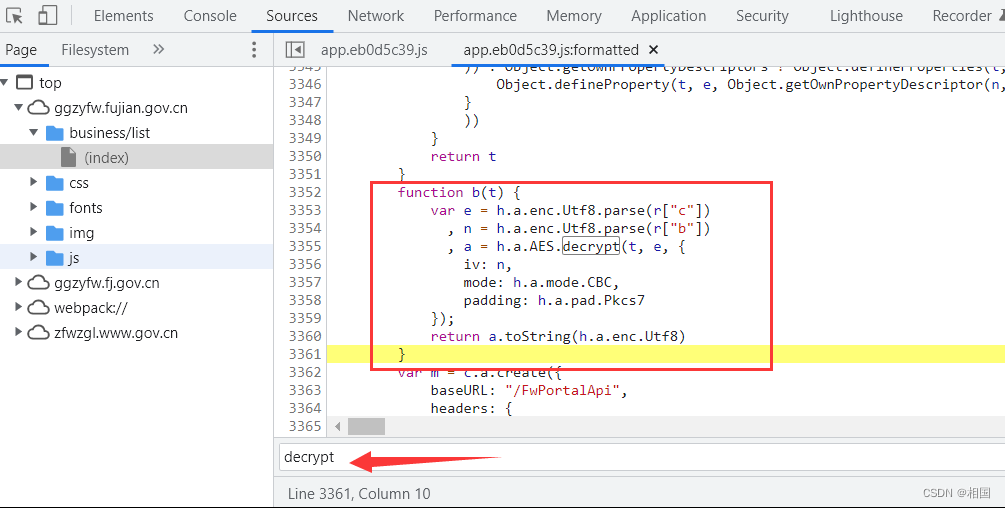Open the Lighthouse tab

pos(866,16)
